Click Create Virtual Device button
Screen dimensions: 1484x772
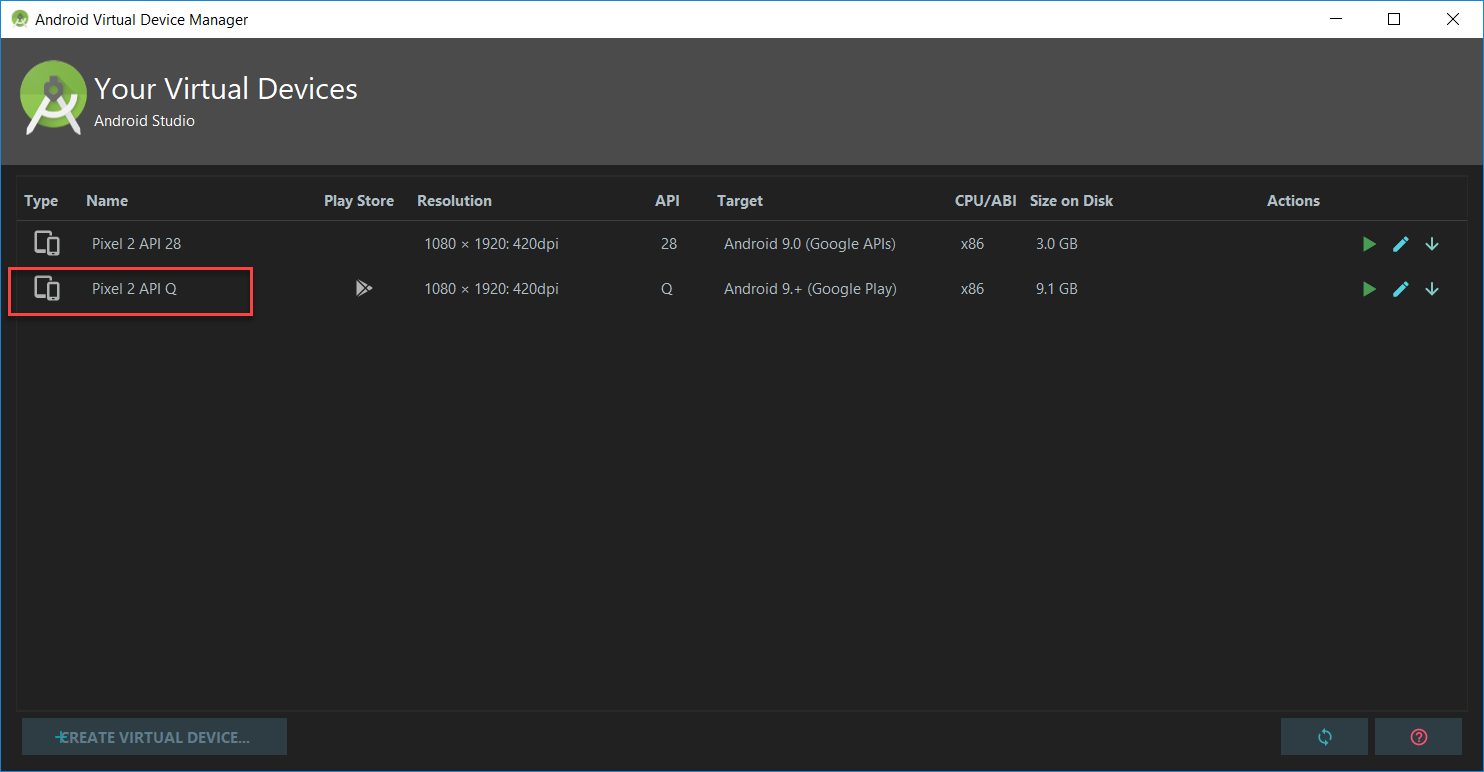154,737
